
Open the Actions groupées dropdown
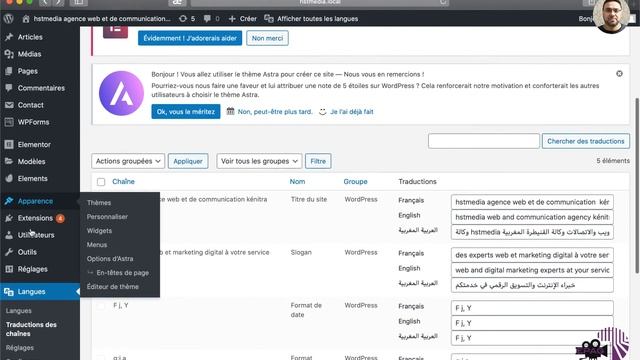coord(128,161)
